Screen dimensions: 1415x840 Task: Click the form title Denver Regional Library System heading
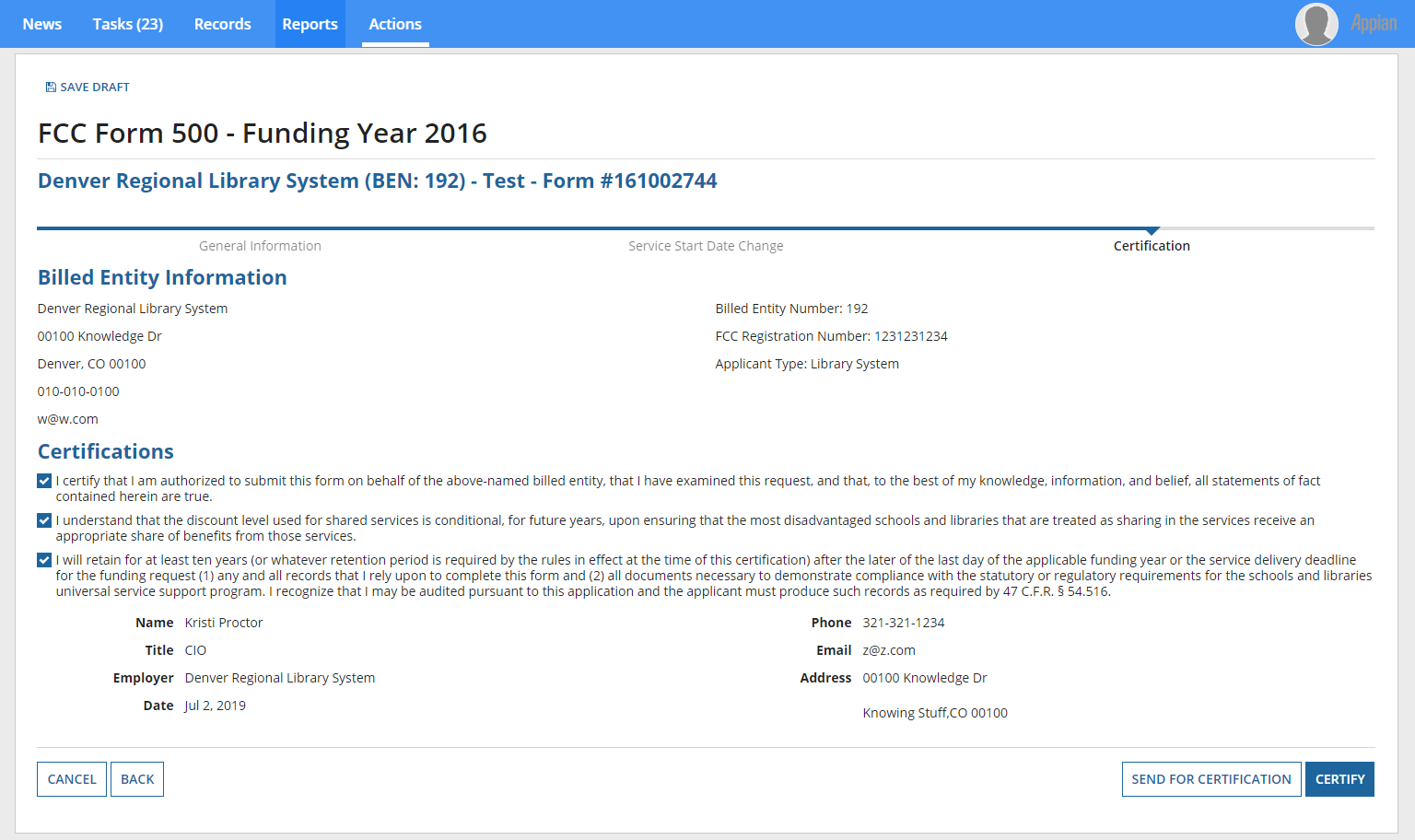click(x=377, y=181)
